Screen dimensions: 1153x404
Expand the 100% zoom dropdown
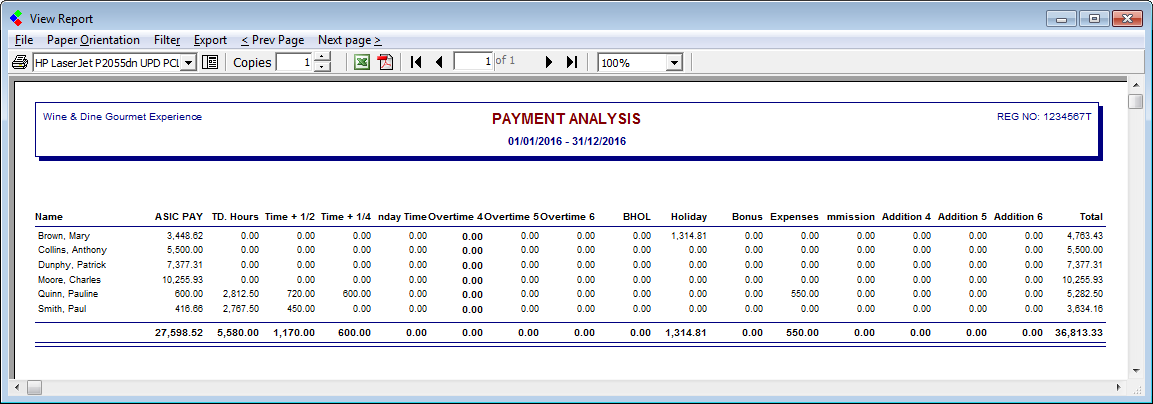673,63
